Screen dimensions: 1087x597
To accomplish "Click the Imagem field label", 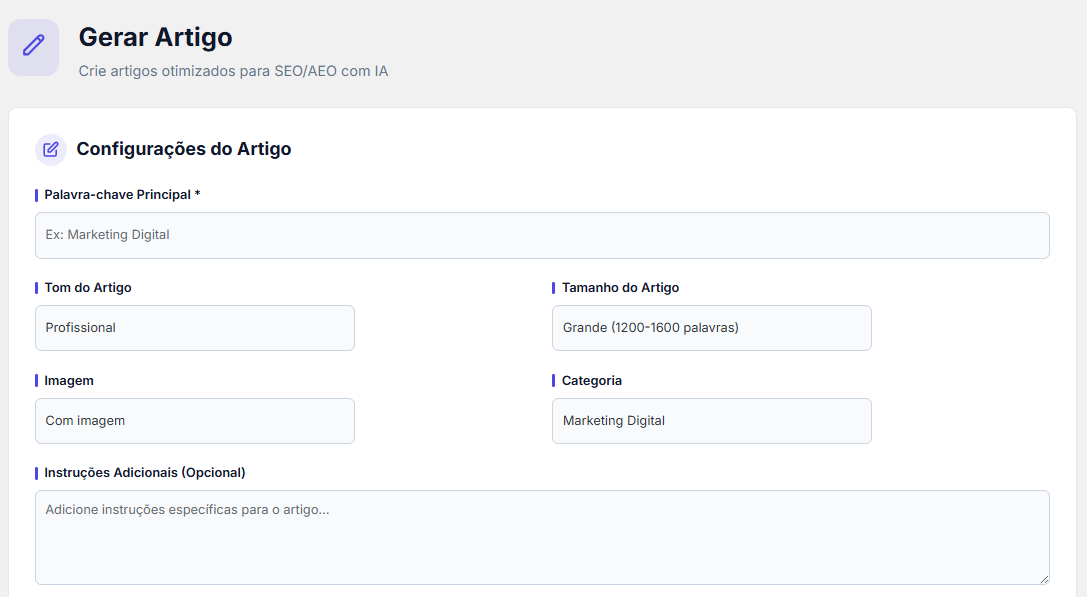I will pyautogui.click(x=69, y=380).
